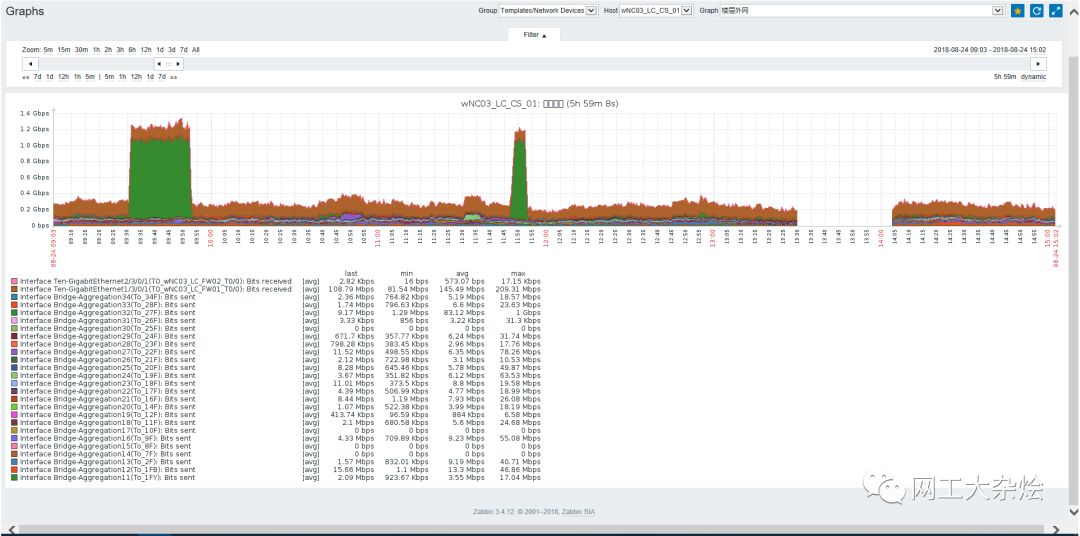Click the timeline left arrow button
The height and width of the screenshot is (536, 1080).
30,63
